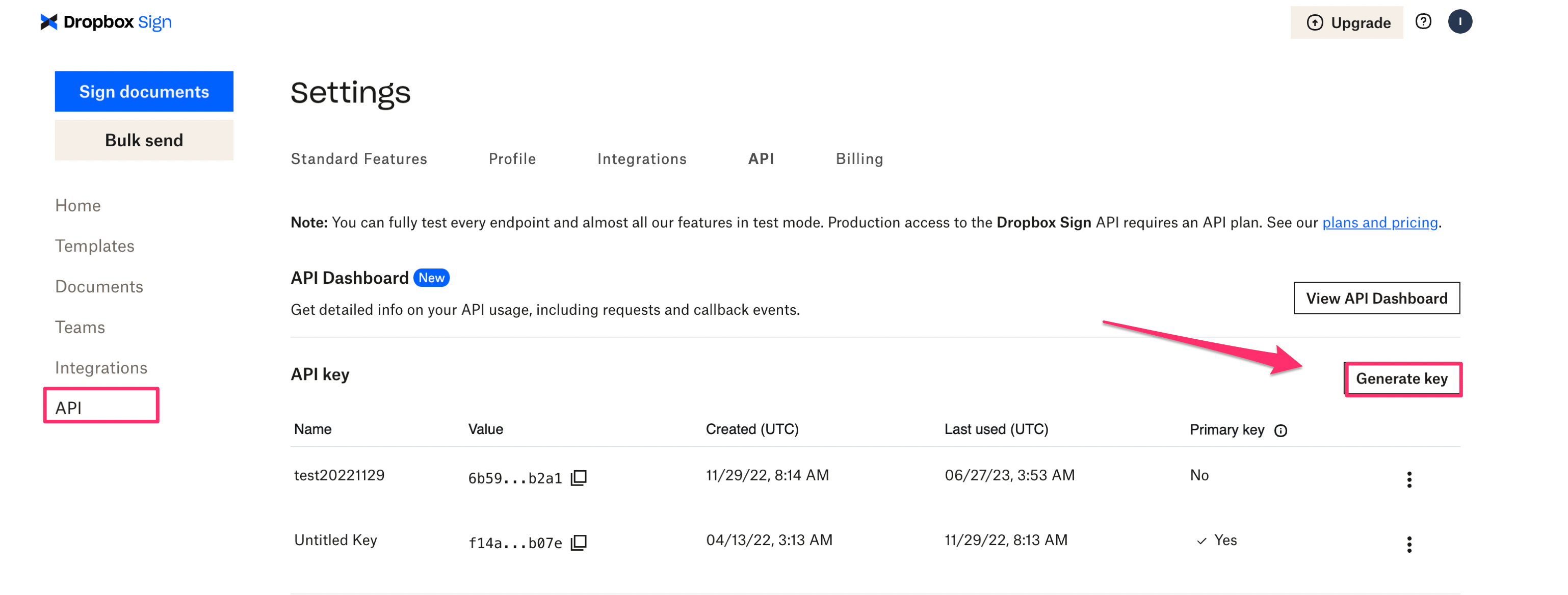Open the help question mark icon

click(1423, 22)
